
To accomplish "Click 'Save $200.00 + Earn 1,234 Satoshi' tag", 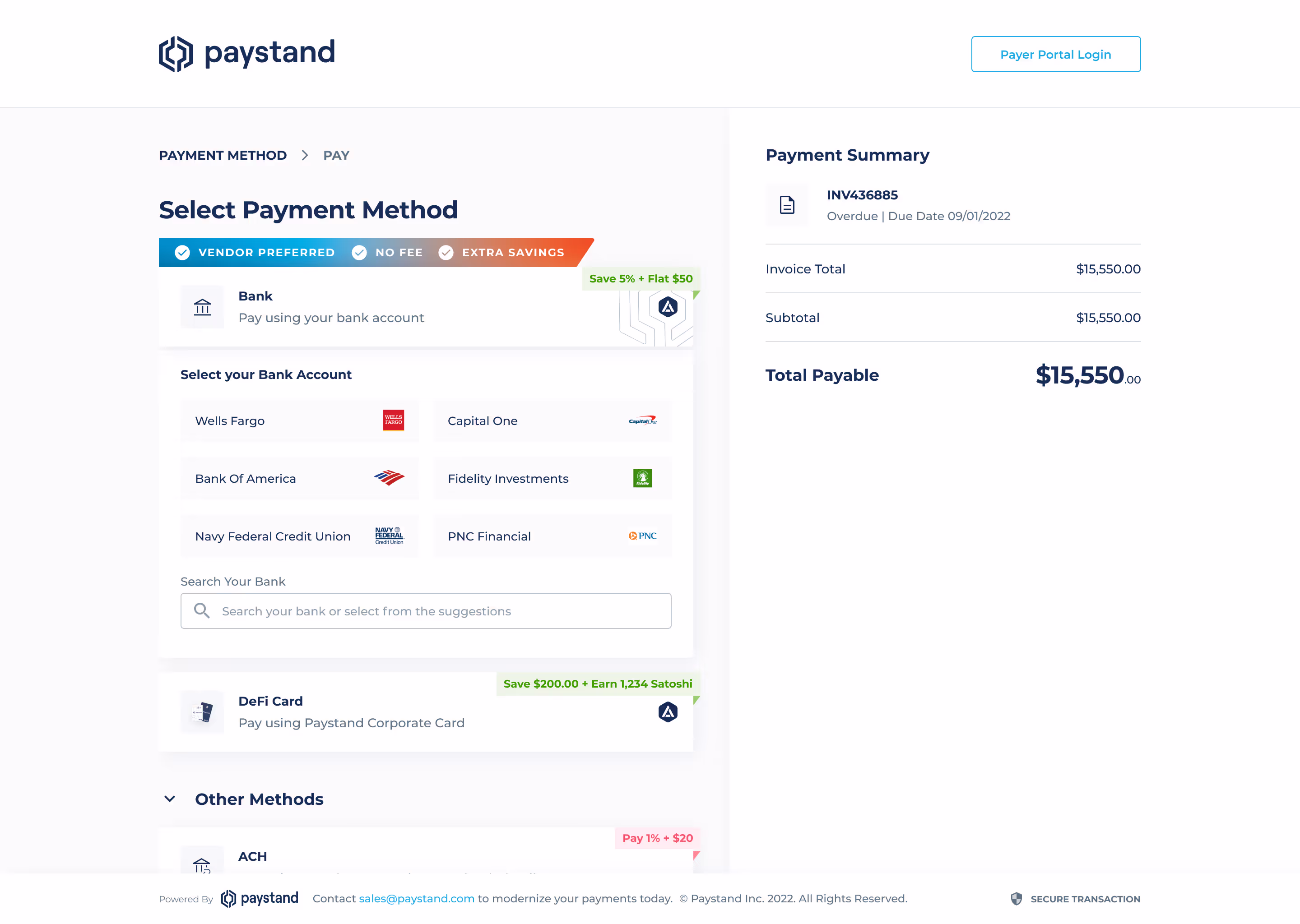I will coord(598,684).
